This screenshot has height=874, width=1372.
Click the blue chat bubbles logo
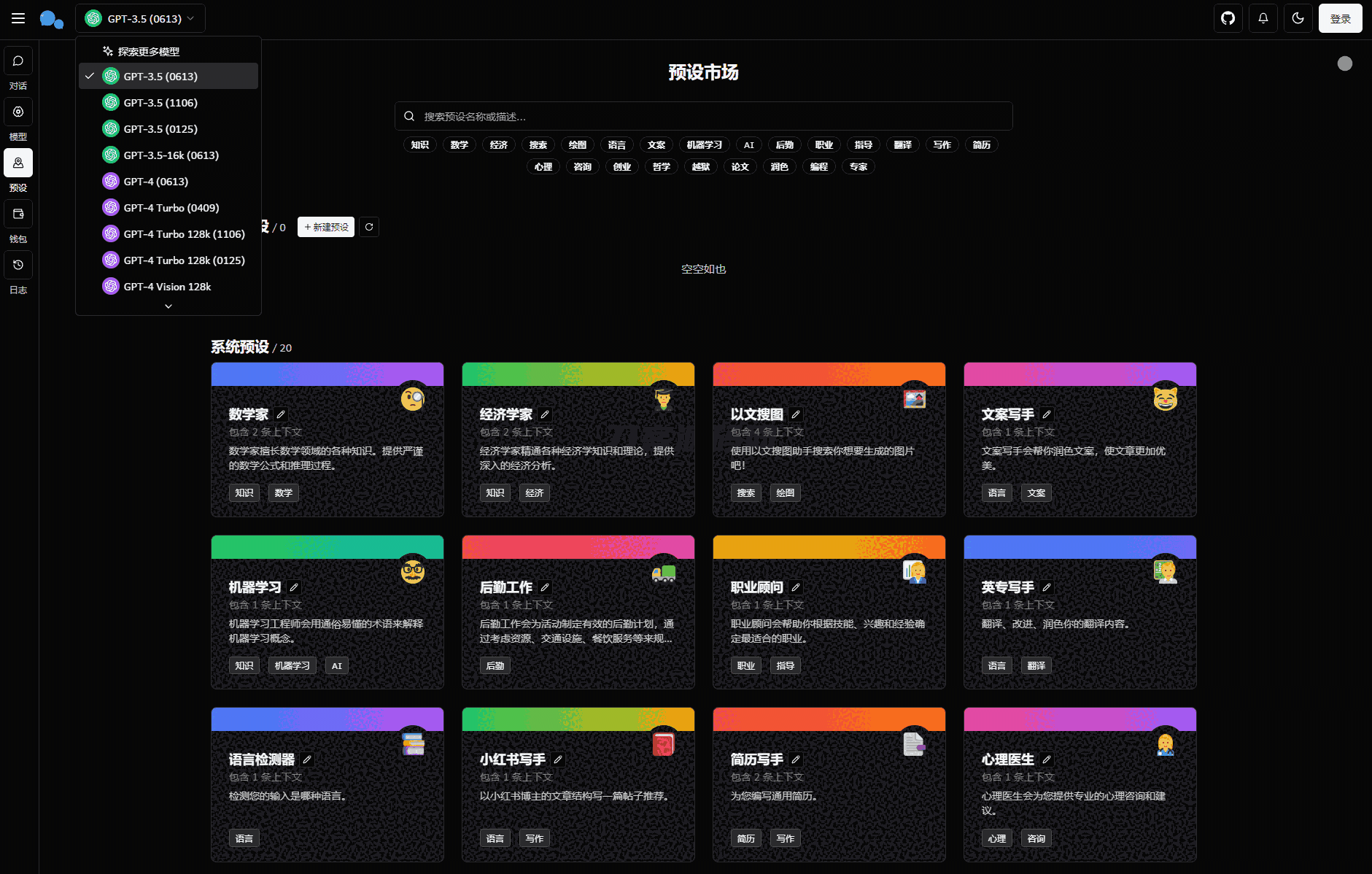(51, 19)
